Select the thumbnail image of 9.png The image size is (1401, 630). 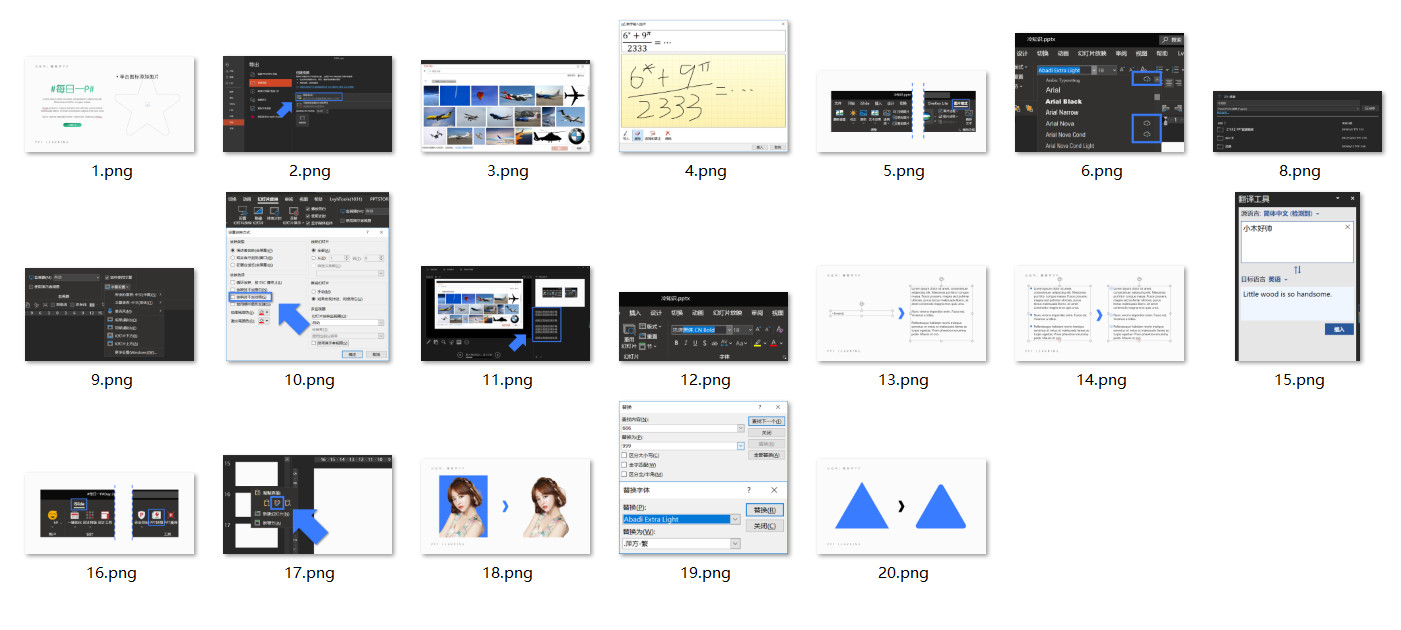110,314
